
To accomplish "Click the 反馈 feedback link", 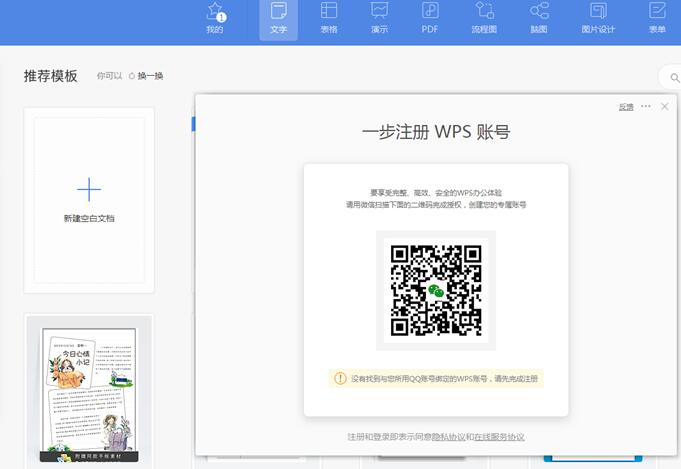I will [626, 107].
